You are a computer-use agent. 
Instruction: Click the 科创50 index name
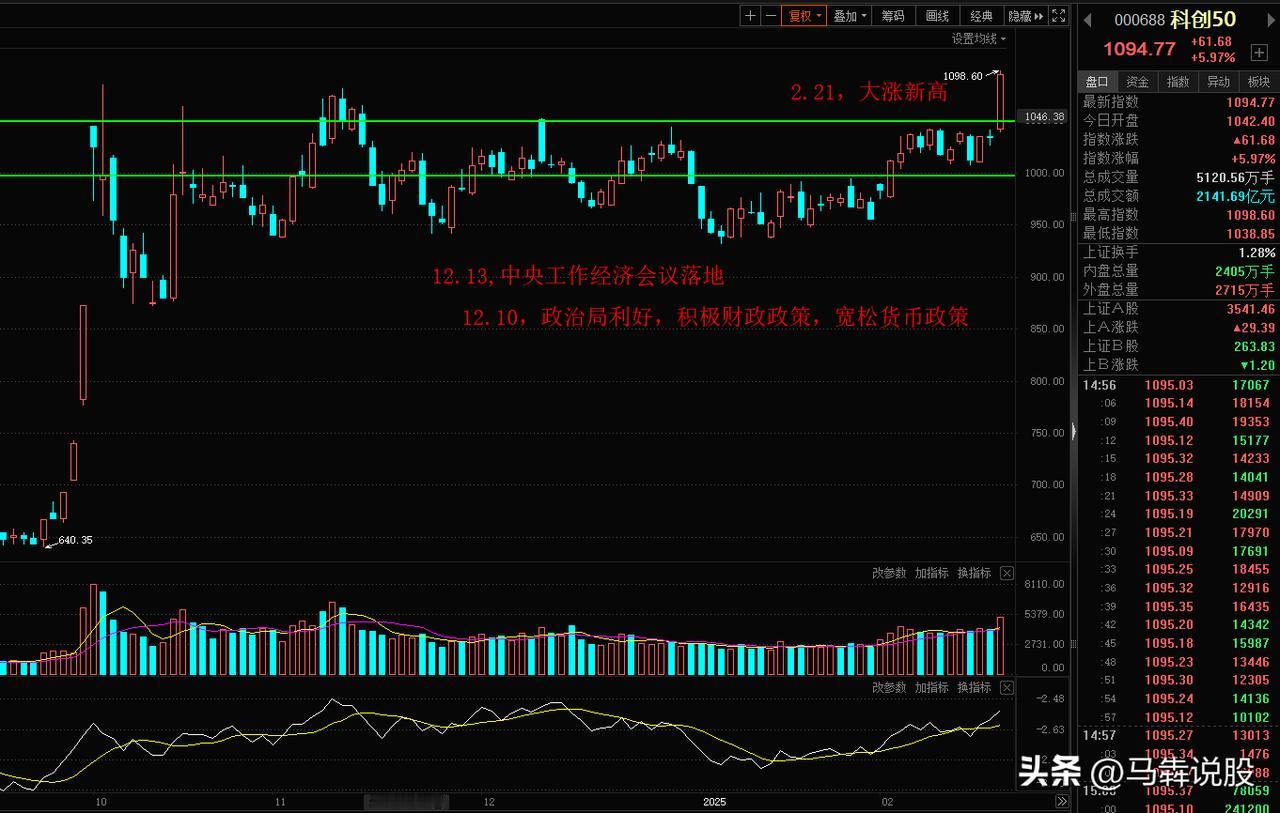tap(1203, 19)
